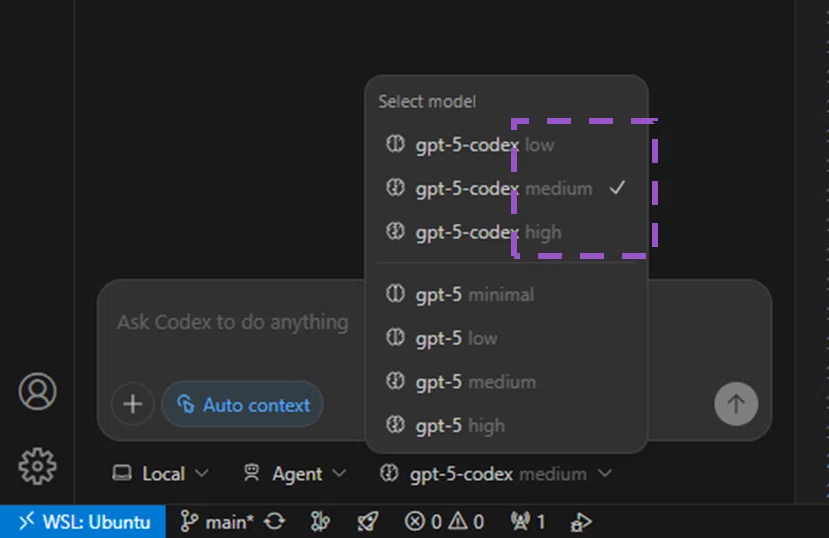Click the send arrow button
The image size is (829, 538).
[736, 404]
